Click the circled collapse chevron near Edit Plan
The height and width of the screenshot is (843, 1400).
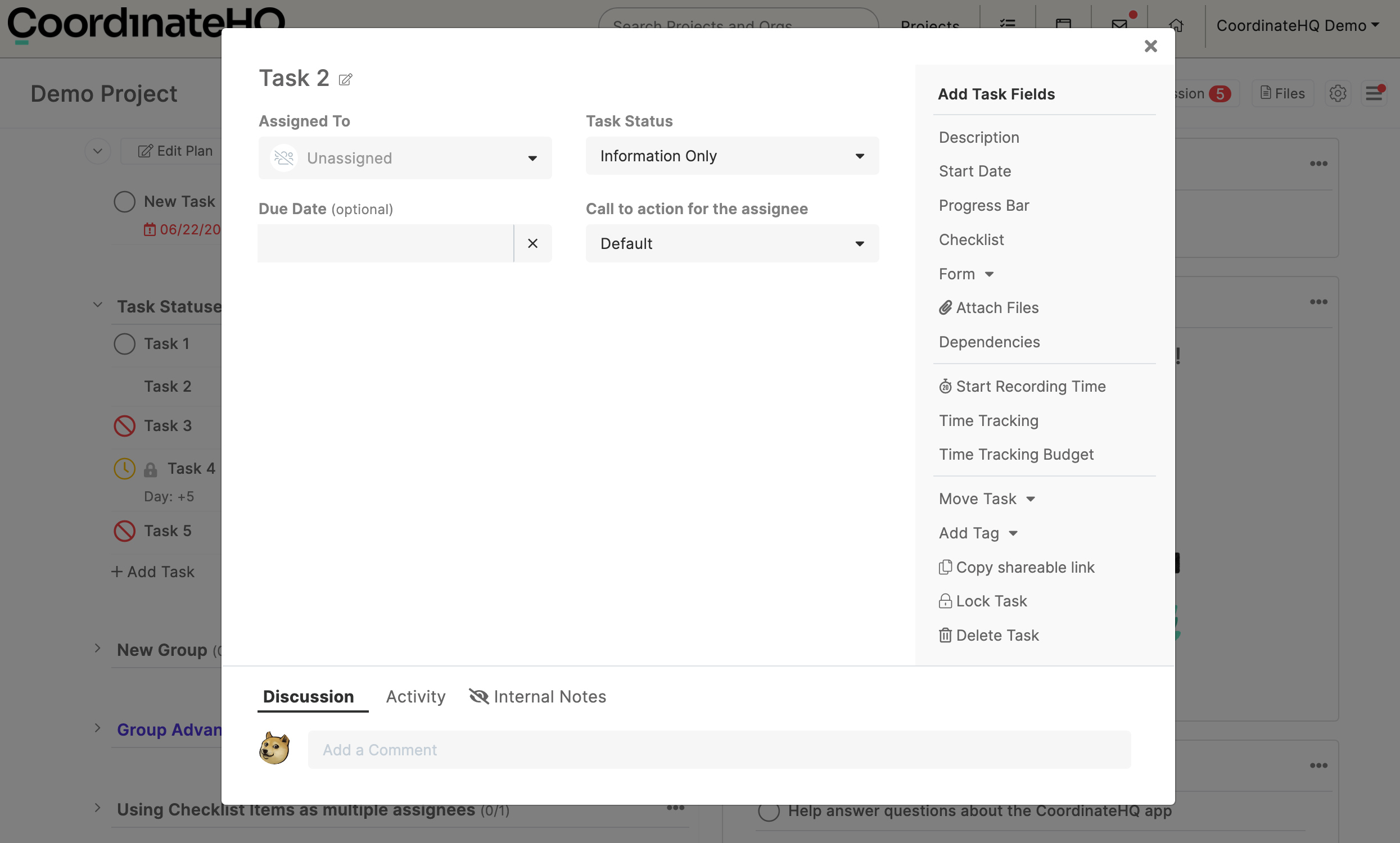98,151
